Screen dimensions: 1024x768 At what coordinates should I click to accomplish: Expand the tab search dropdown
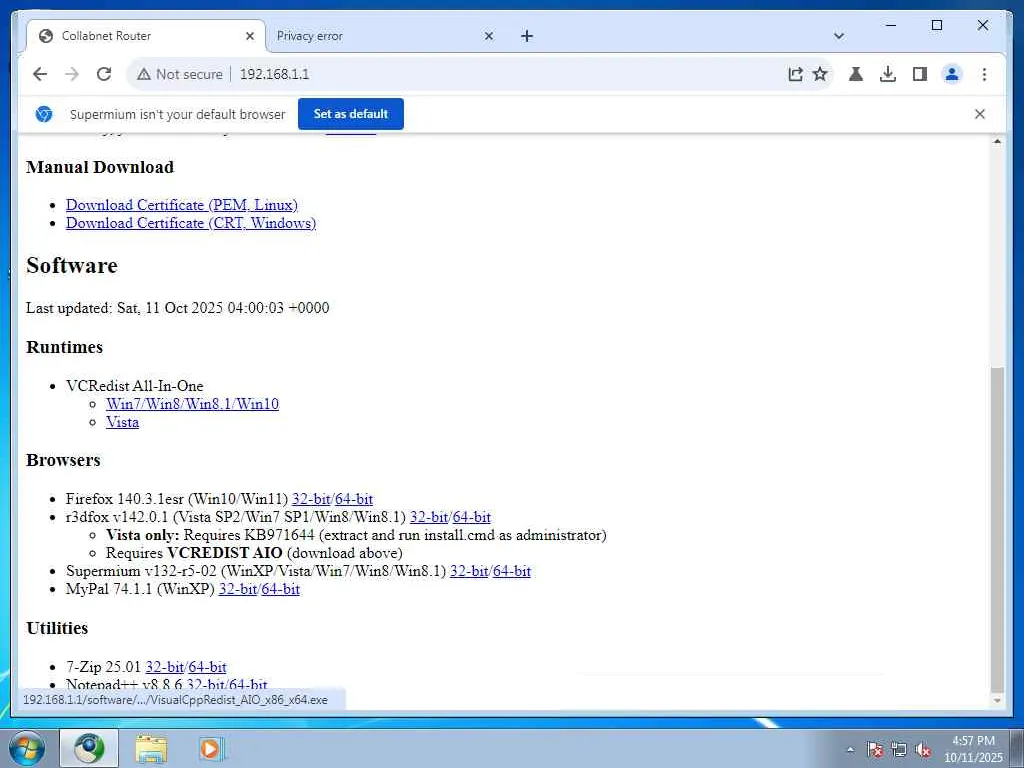pyautogui.click(x=839, y=36)
